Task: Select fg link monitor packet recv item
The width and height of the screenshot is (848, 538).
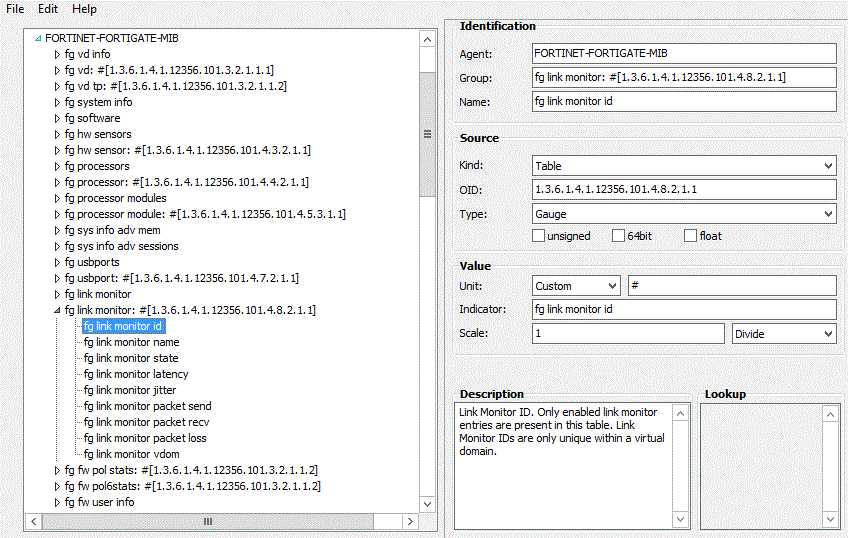Action: pyautogui.click(x=146, y=422)
